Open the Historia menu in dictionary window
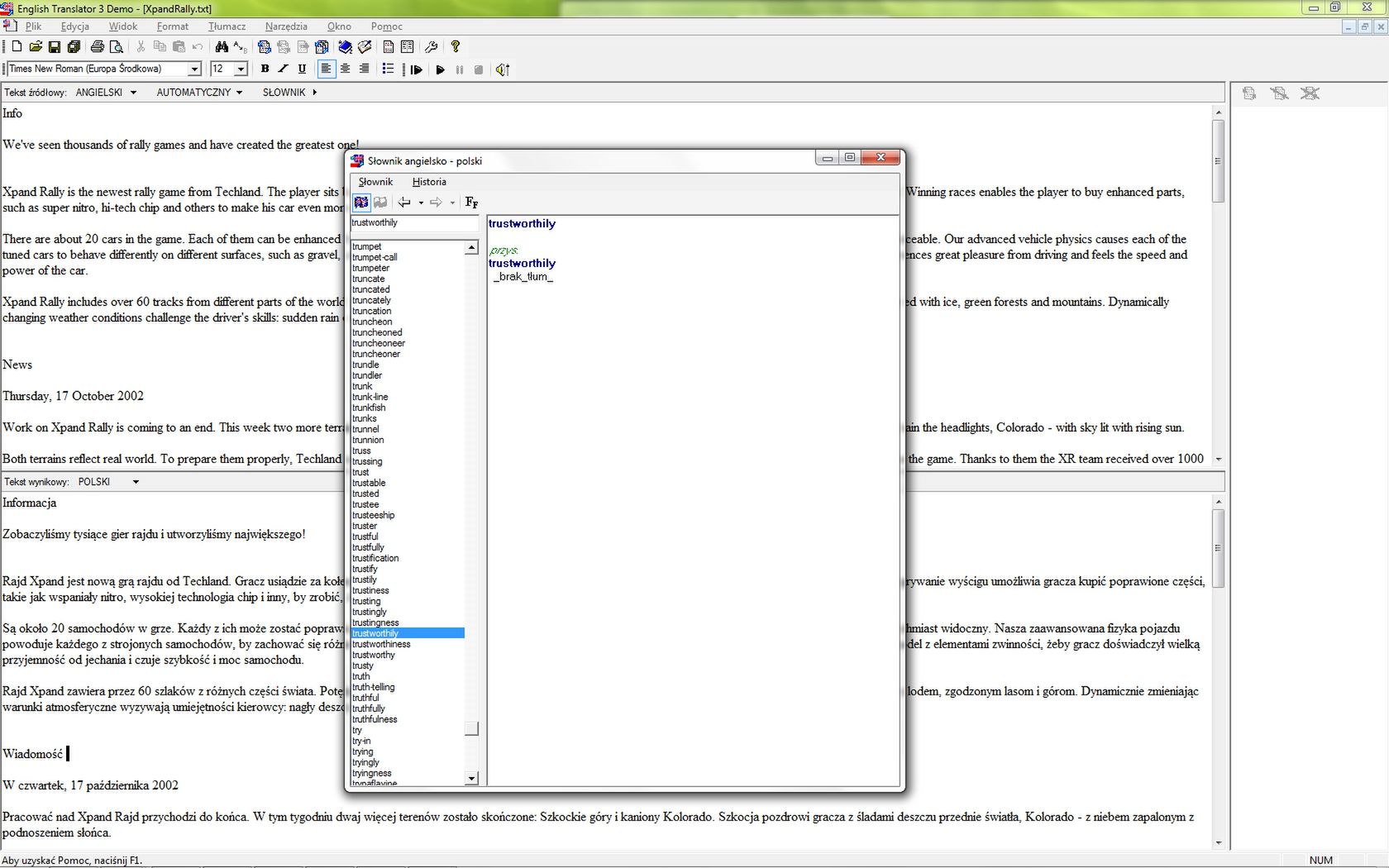1389x868 pixels. [429, 182]
